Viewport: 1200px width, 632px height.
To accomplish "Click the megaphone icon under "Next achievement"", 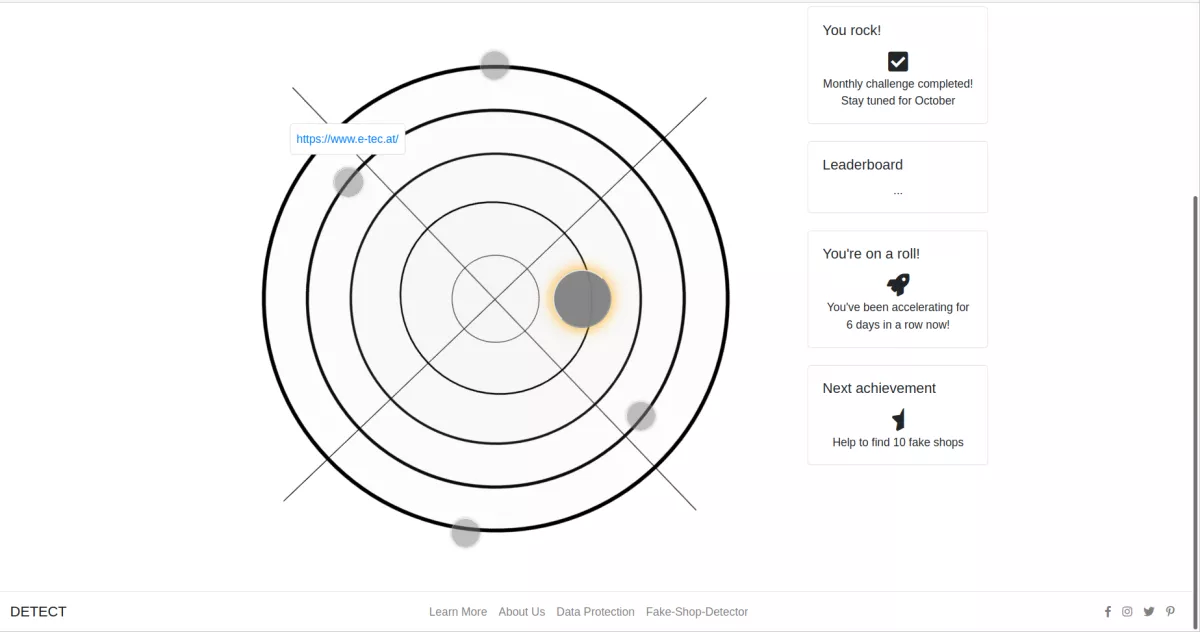I will pos(897,418).
